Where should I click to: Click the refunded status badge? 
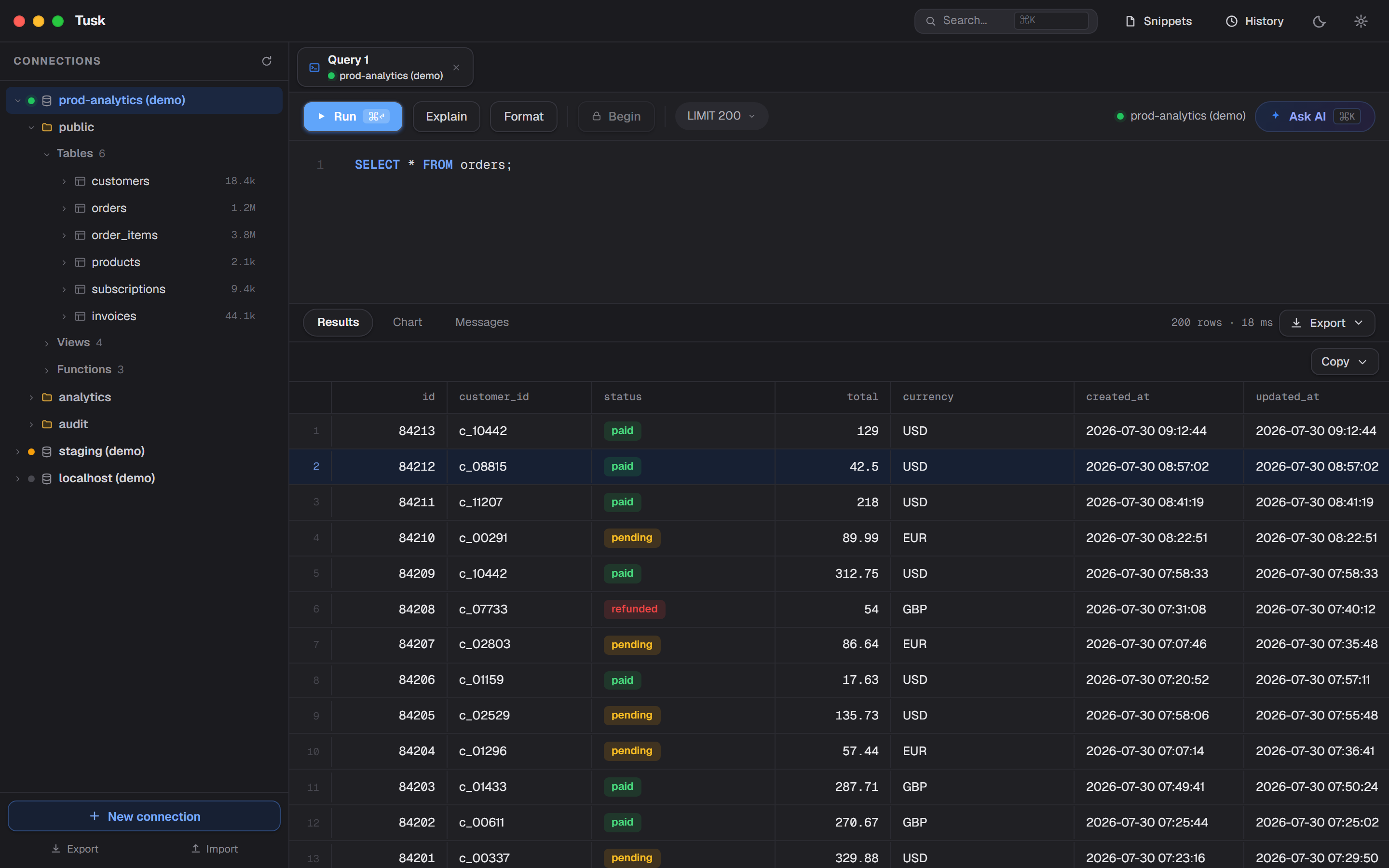coord(634,609)
